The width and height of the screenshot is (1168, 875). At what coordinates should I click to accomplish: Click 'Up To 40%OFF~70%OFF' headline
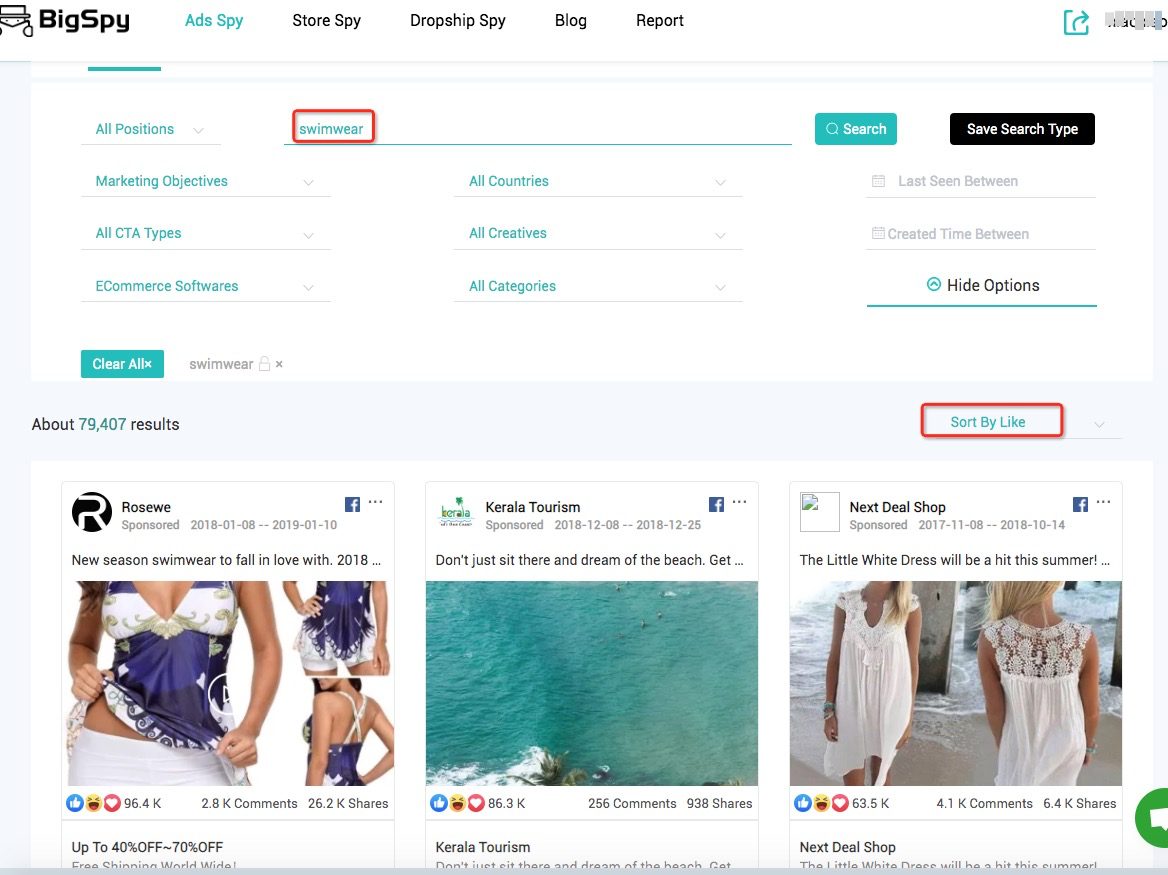coord(147,847)
